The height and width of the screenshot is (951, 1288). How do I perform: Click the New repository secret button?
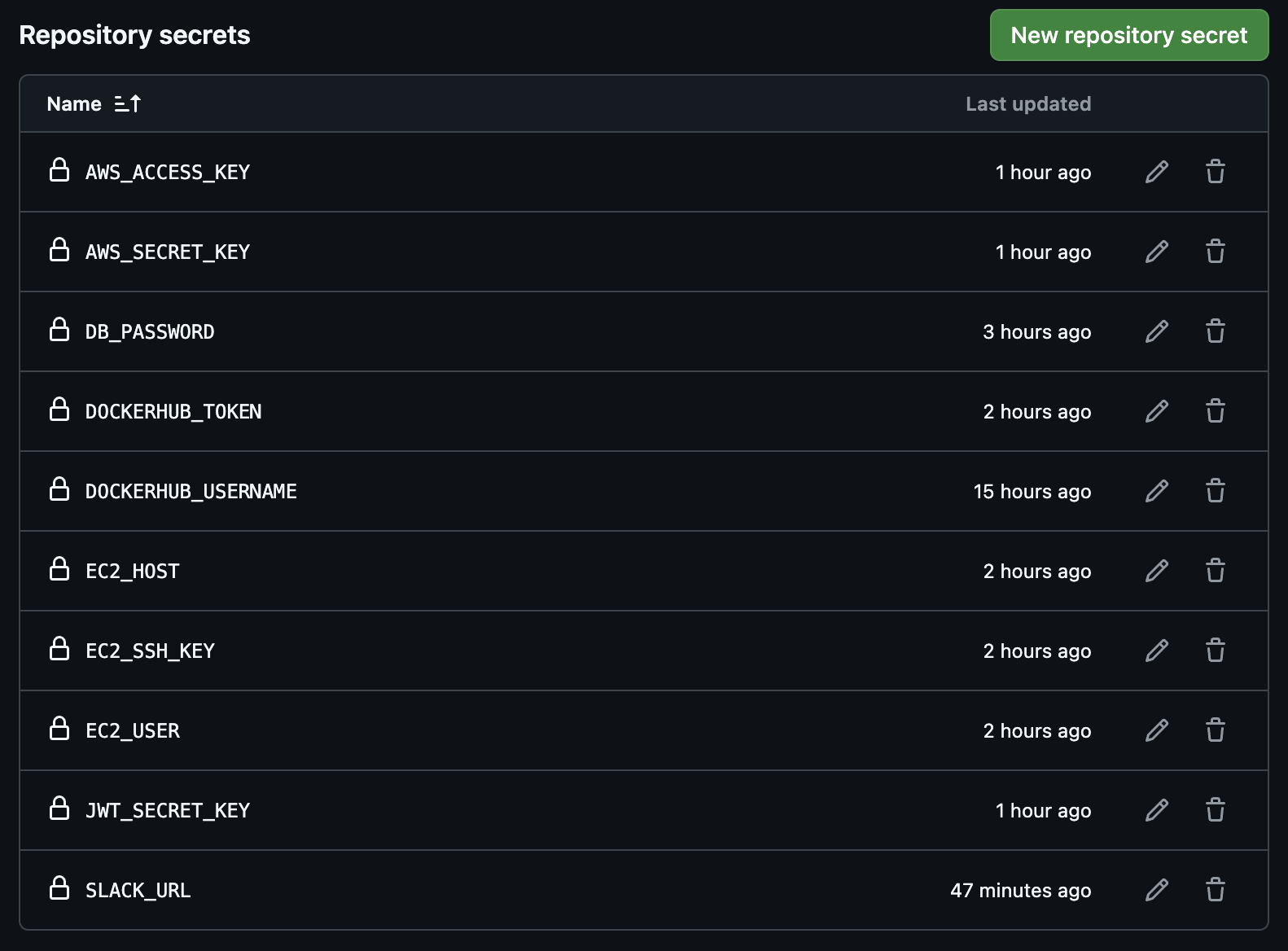tap(1129, 35)
